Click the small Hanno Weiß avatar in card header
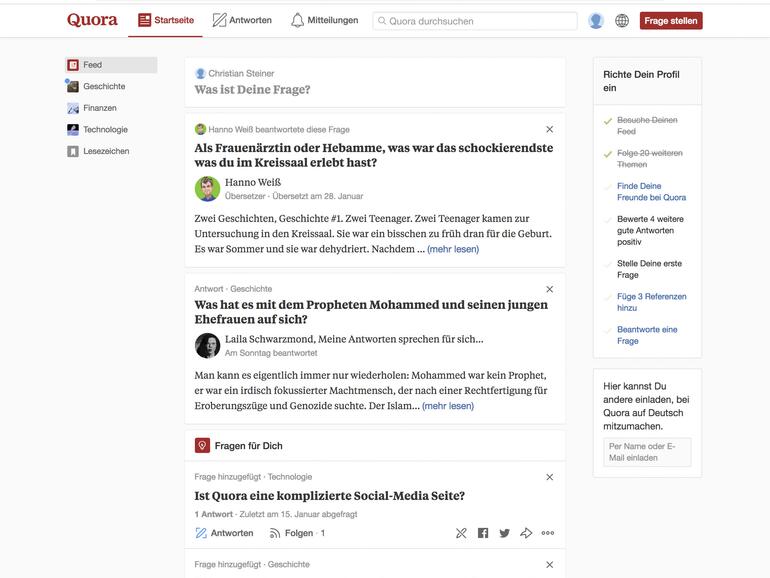 tap(200, 130)
